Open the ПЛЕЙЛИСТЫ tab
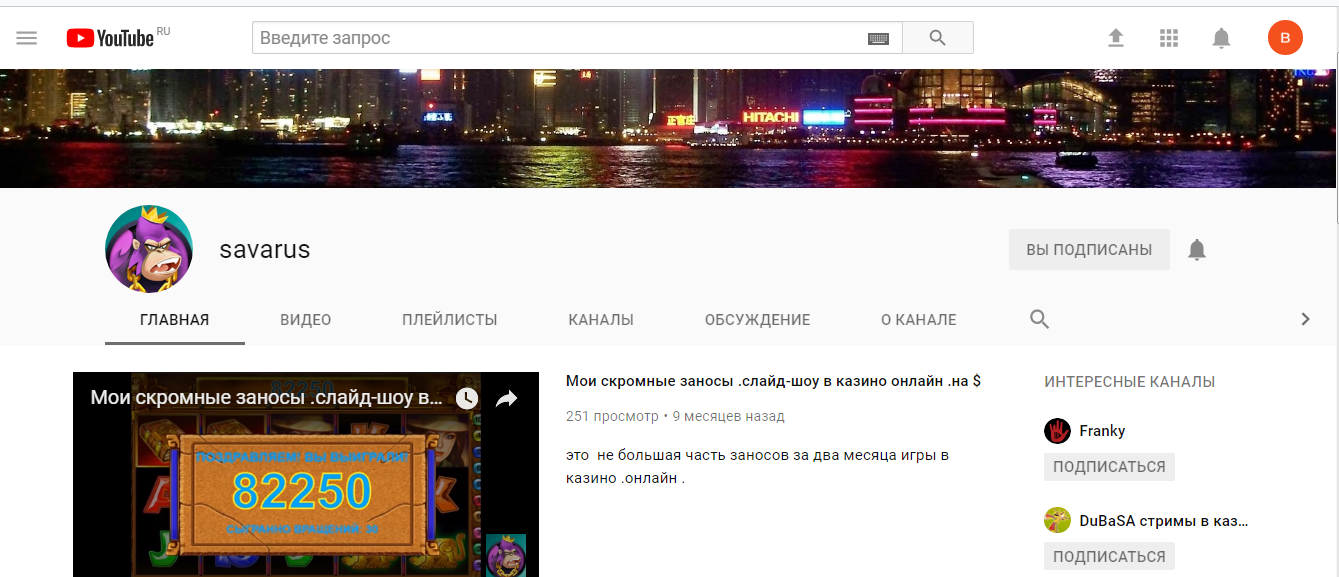1339x577 pixels. [450, 320]
